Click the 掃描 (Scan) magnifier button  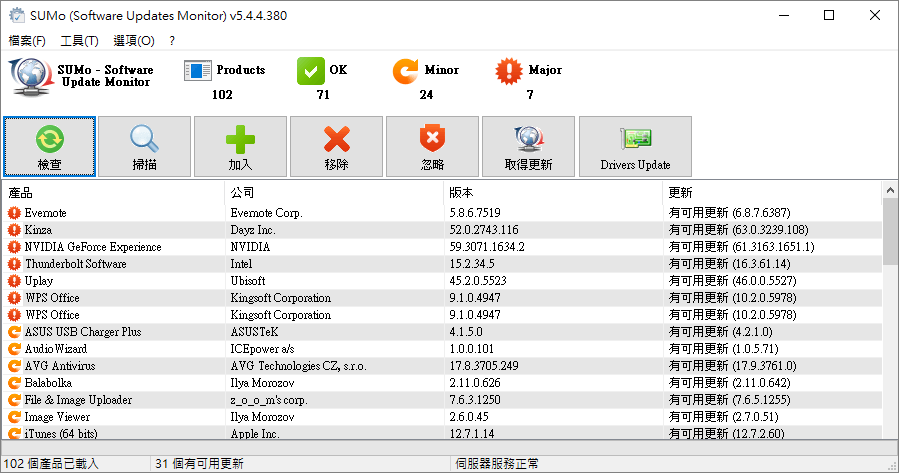[x=144, y=147]
